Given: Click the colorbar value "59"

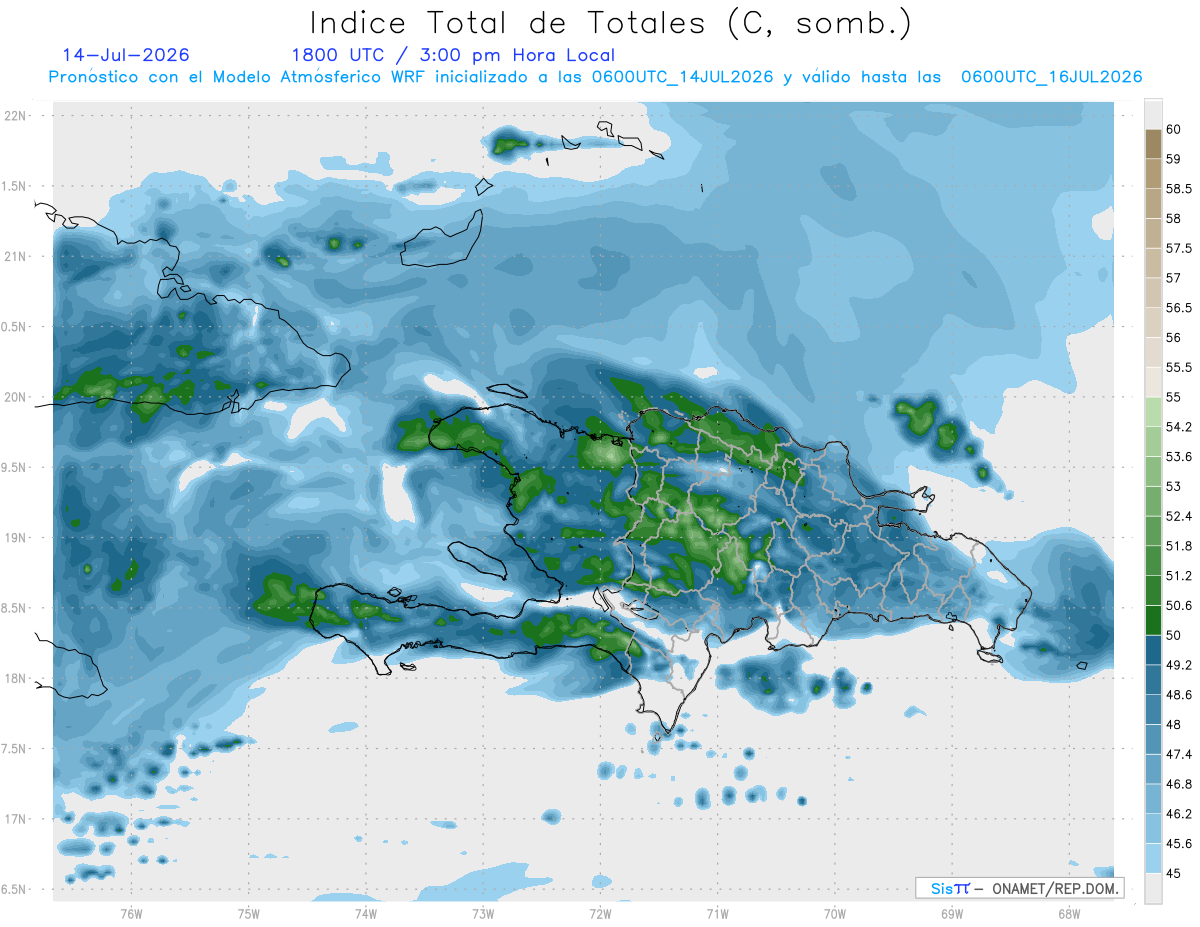Looking at the screenshot, I should [x=1175, y=159].
